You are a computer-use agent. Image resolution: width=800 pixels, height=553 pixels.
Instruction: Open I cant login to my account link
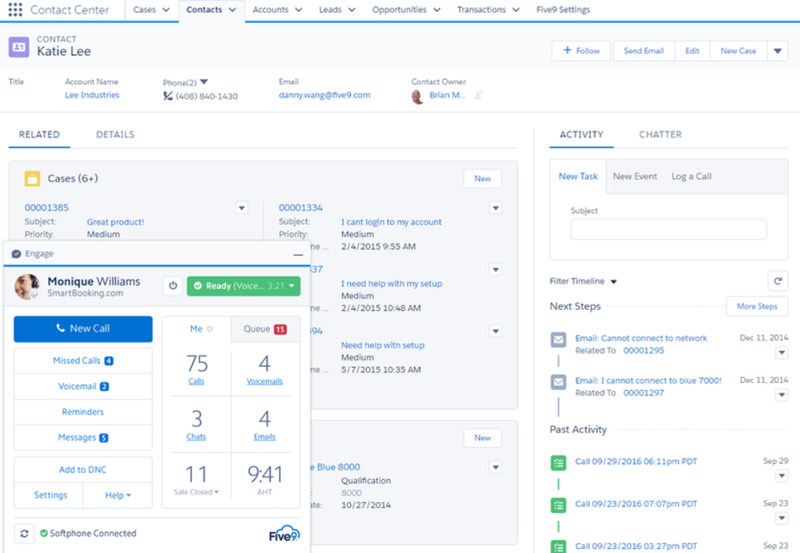(x=391, y=222)
